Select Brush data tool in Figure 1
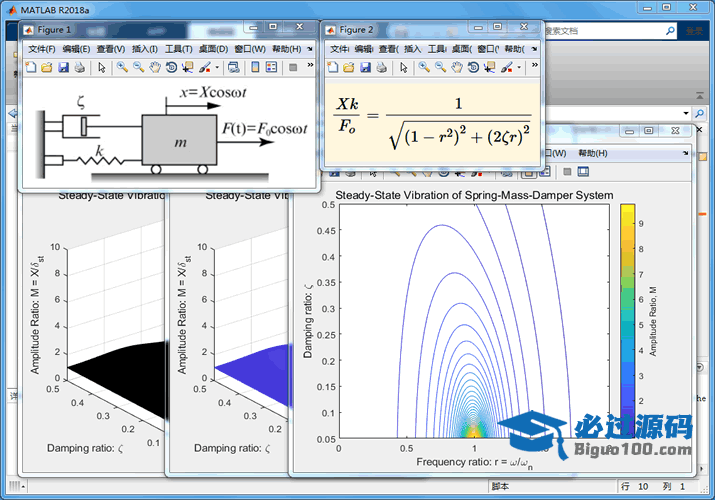Screen dimensions: 715x500 pos(205,67)
